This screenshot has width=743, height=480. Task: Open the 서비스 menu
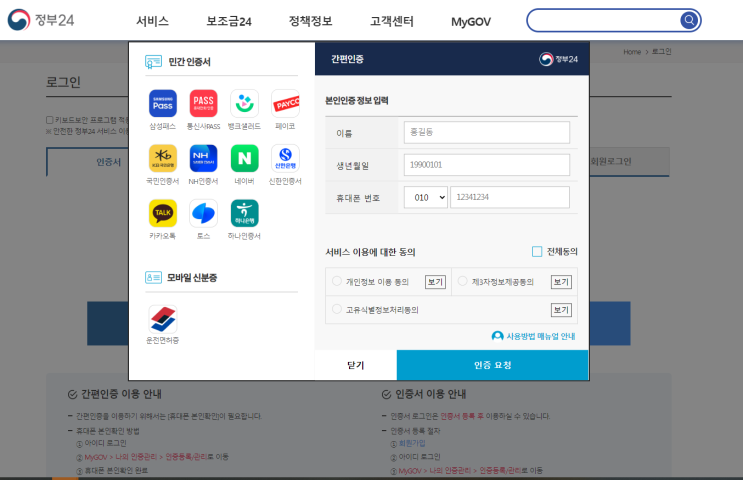tap(152, 21)
